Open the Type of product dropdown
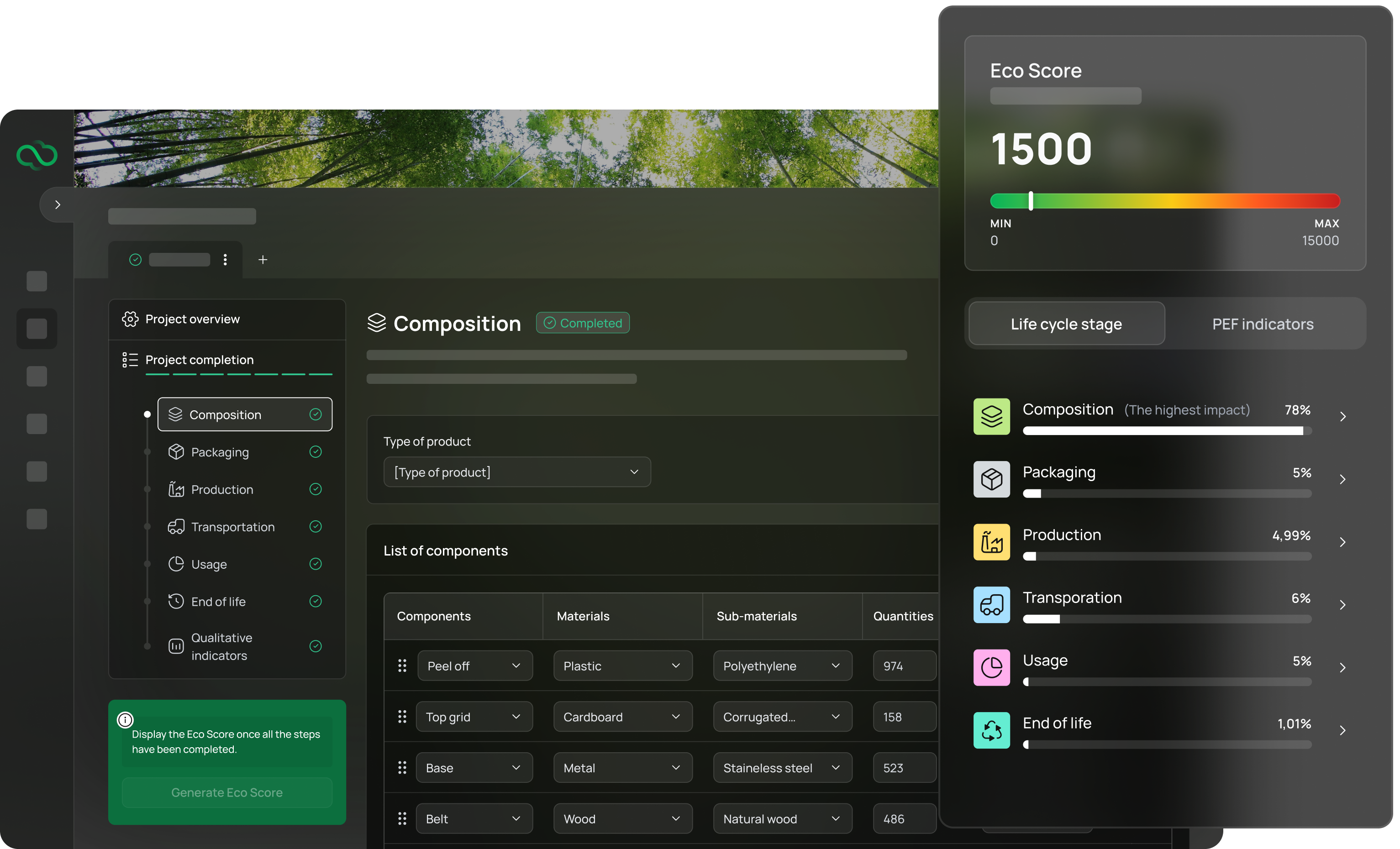Viewport: 1400px width, 849px height. pos(517,472)
